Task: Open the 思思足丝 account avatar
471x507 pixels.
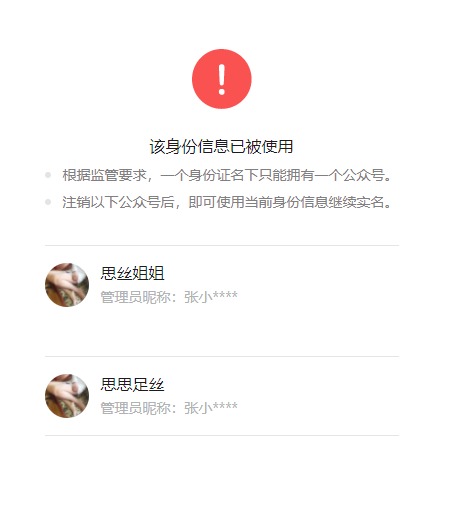Action: (x=67, y=396)
